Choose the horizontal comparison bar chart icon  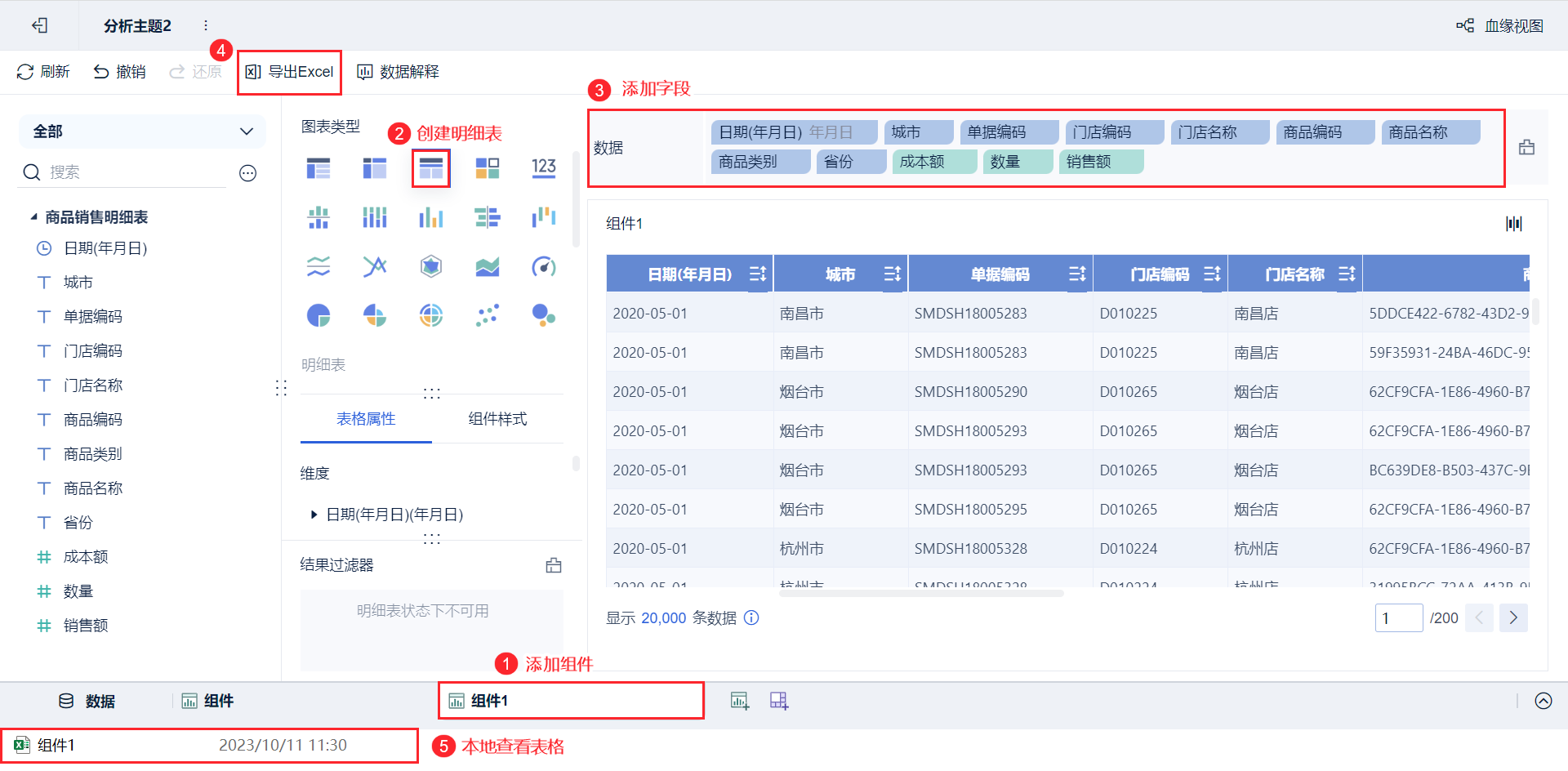pos(488,217)
